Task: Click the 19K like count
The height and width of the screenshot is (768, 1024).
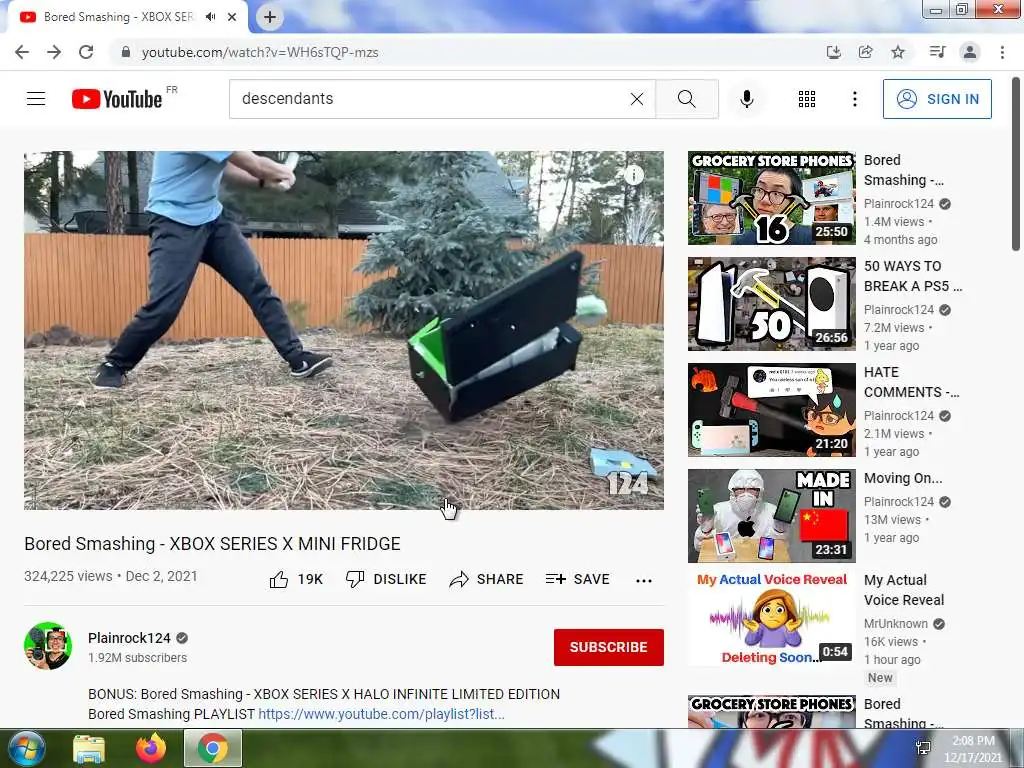Action: click(x=310, y=579)
